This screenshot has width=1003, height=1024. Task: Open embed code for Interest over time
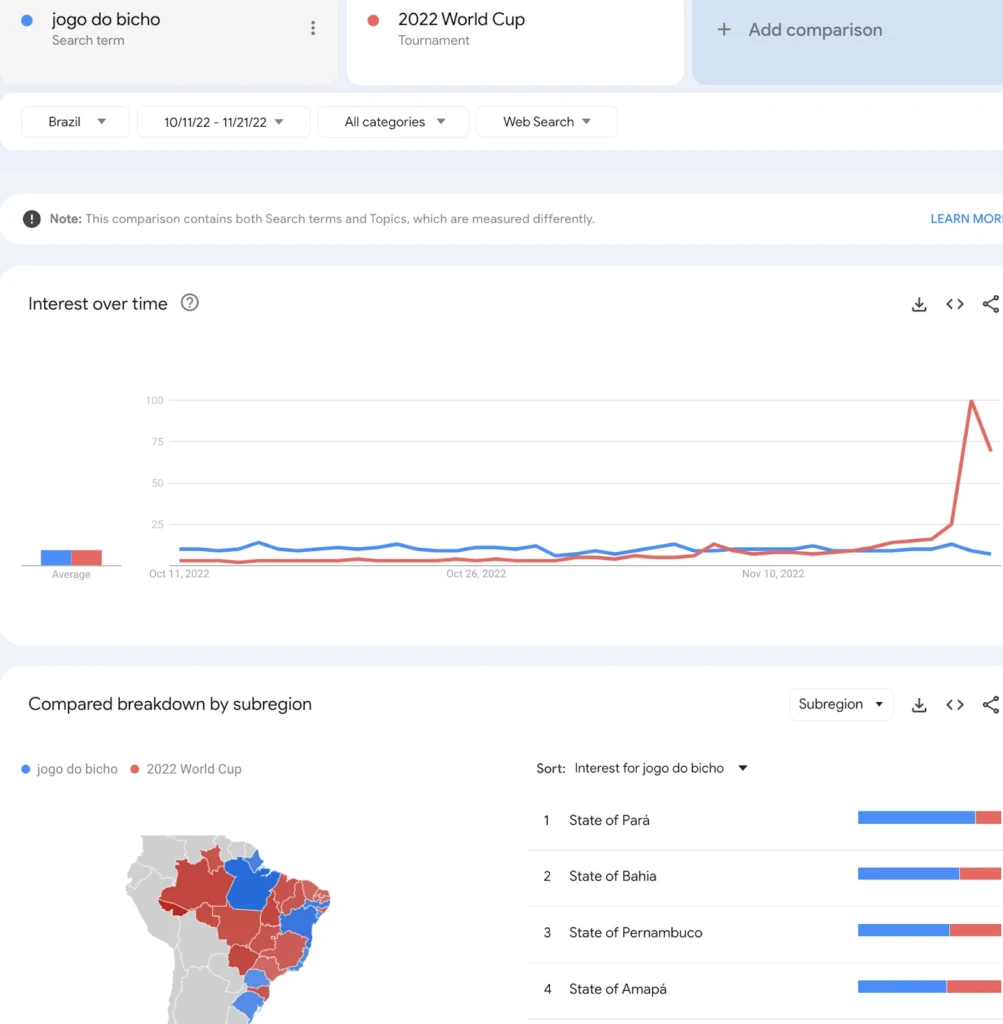coord(955,304)
